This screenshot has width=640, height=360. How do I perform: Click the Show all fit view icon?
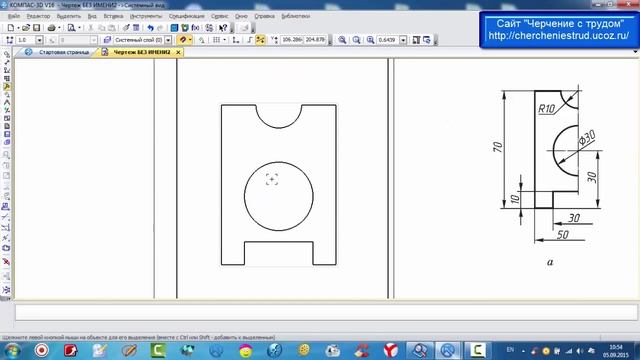tap(416, 40)
